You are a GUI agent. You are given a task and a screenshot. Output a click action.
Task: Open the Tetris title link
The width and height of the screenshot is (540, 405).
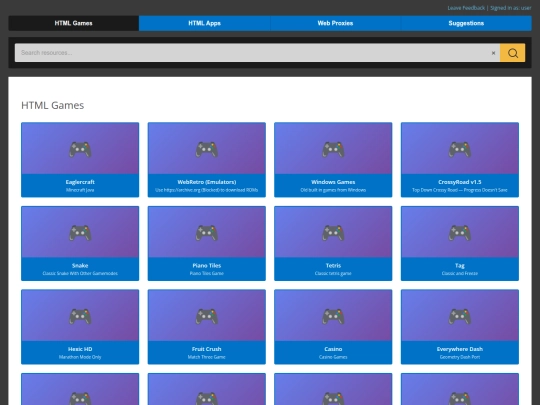[x=333, y=266]
